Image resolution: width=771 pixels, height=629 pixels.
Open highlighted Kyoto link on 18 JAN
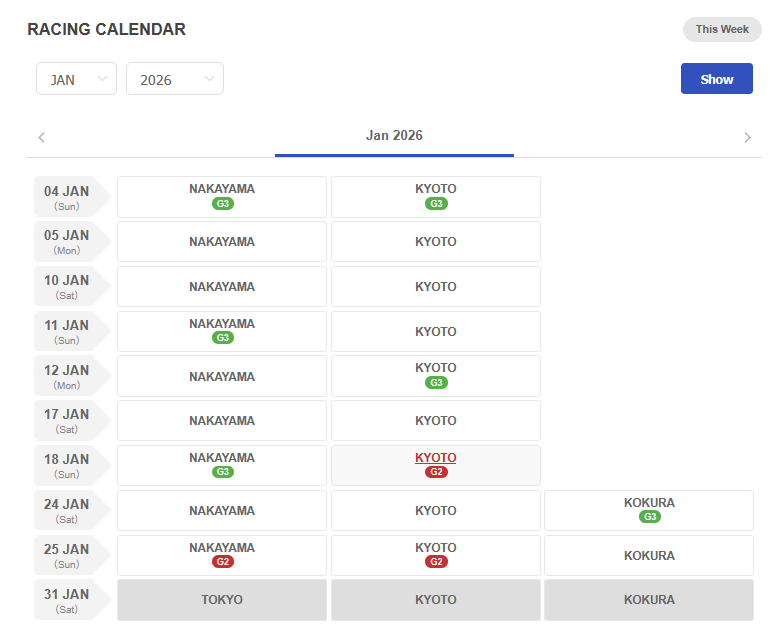[436, 458]
